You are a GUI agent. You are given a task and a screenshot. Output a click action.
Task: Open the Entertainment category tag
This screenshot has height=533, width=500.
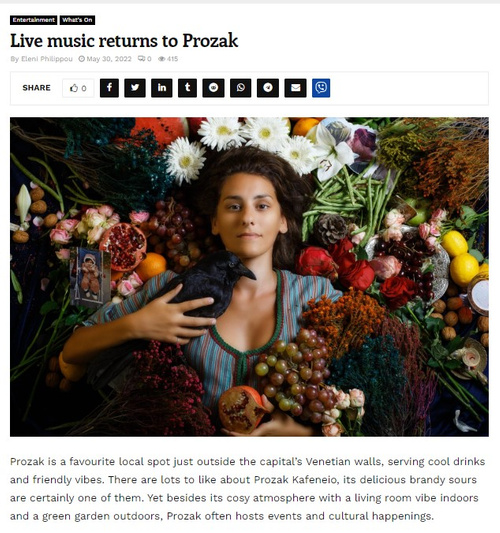pos(34,20)
